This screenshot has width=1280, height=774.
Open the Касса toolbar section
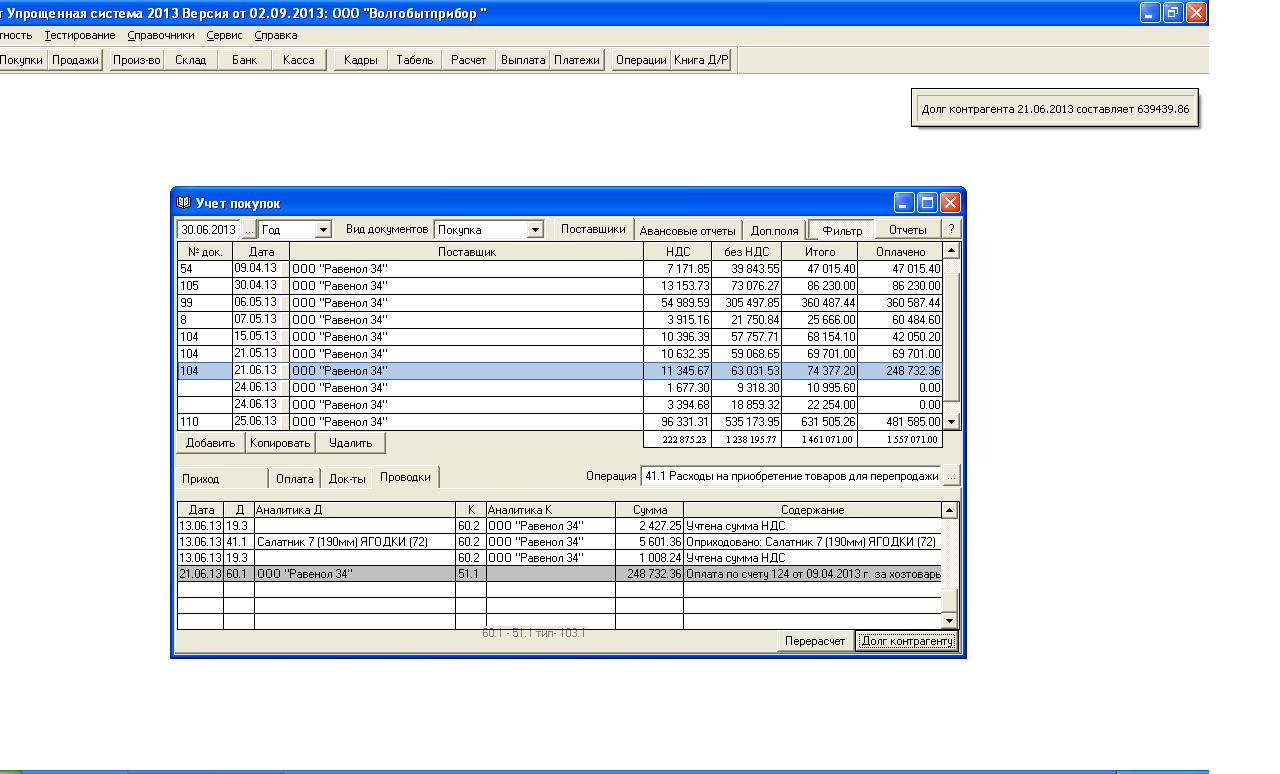click(298, 60)
